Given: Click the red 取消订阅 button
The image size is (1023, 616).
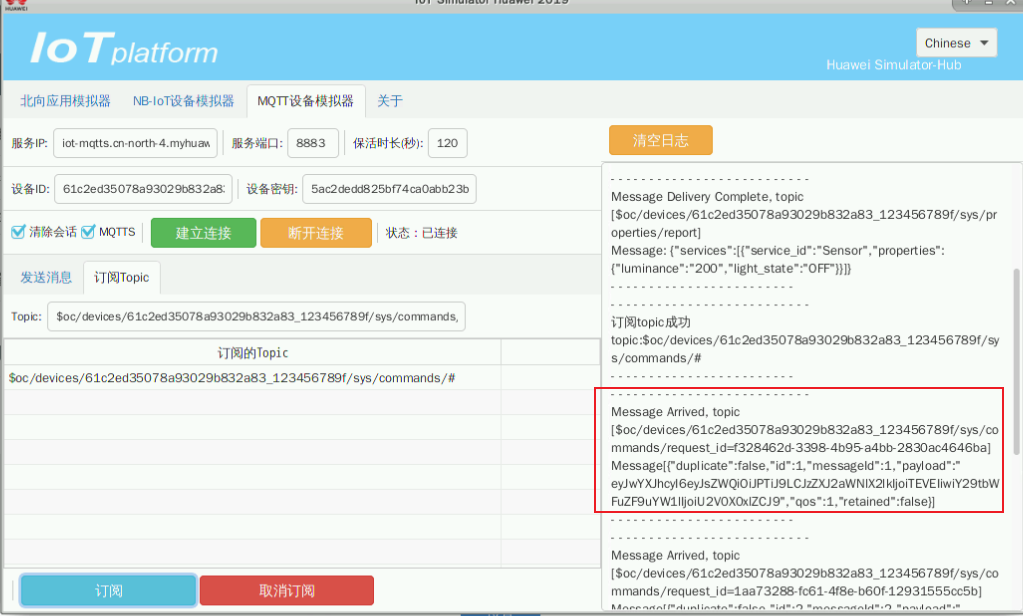Looking at the screenshot, I should 287,591.
